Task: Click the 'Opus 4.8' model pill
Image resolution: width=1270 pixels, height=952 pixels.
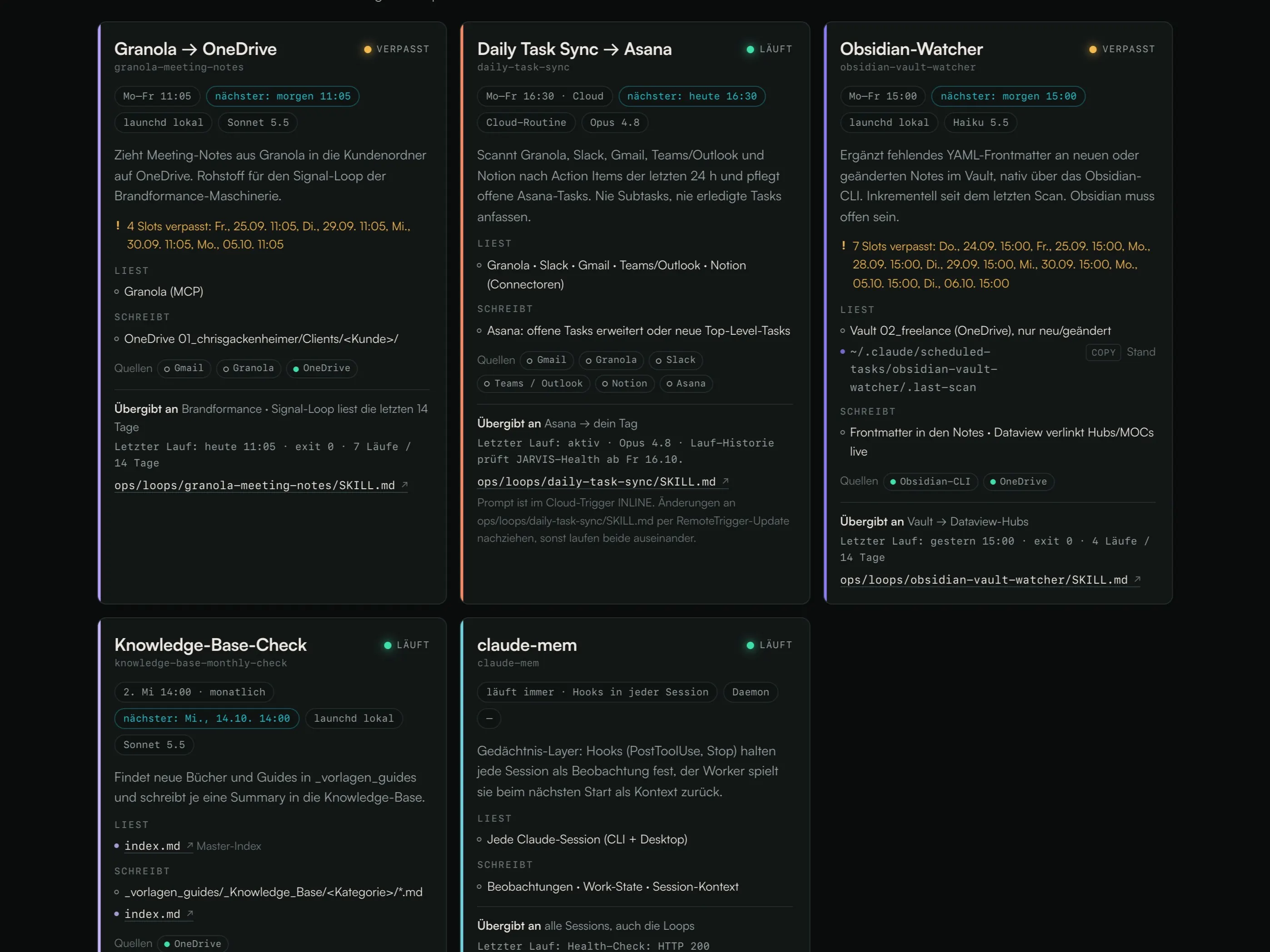Action: [x=614, y=123]
